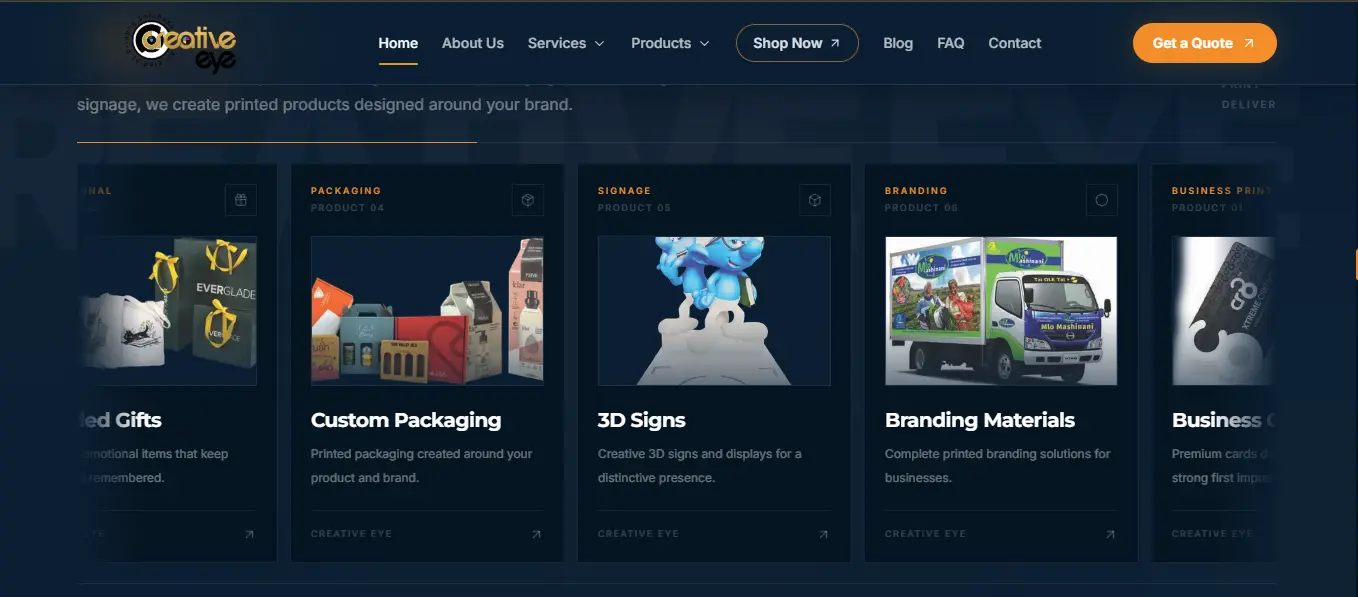Open the Custom Packaging title link
Screen dimensions: 1358x597
[406, 420]
